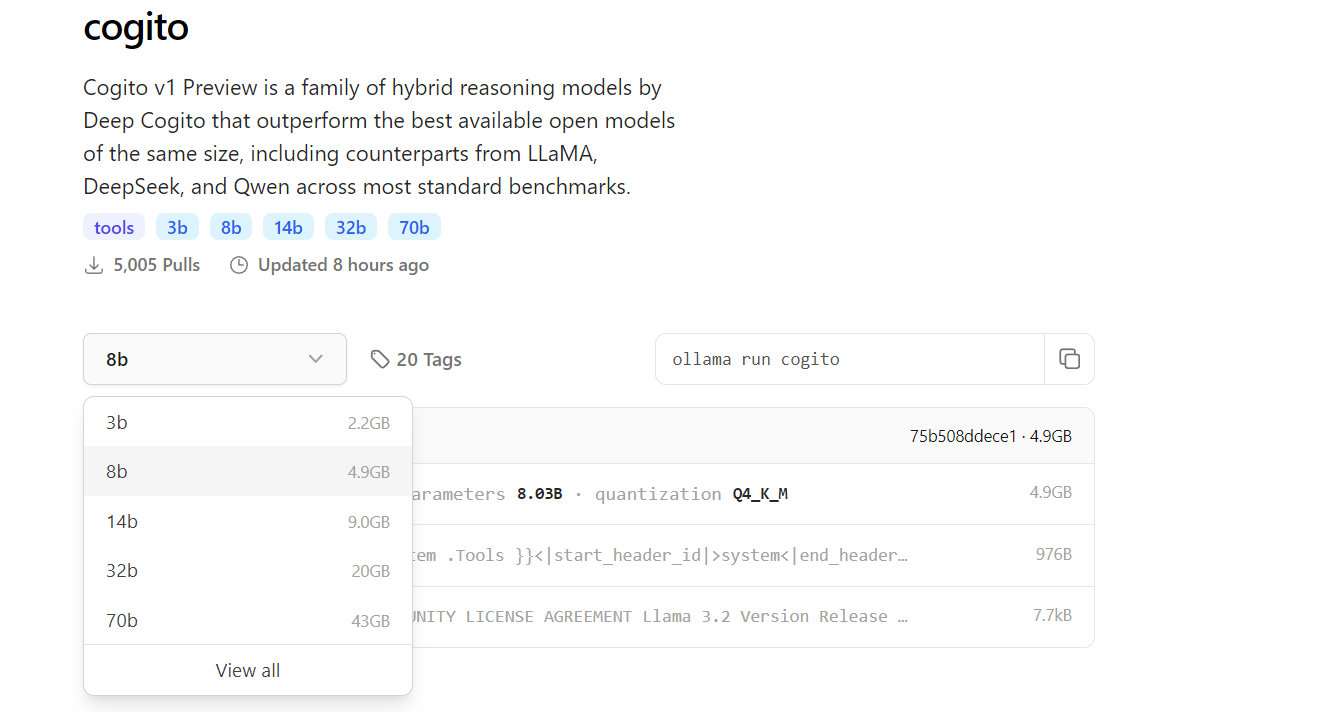1340x712 pixels.
Task: Select the 3b option in dropdown list
Action: (x=248, y=422)
